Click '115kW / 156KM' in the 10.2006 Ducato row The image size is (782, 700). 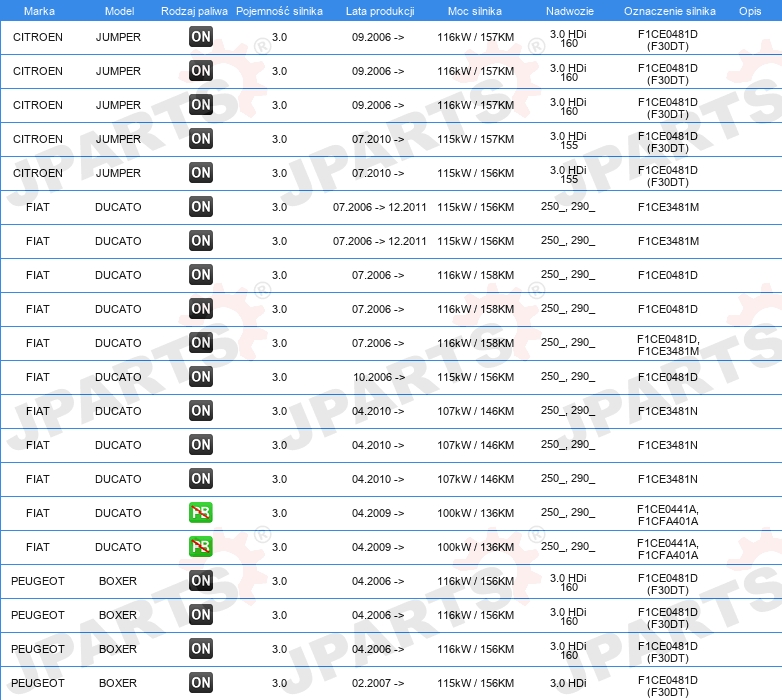[x=475, y=377]
